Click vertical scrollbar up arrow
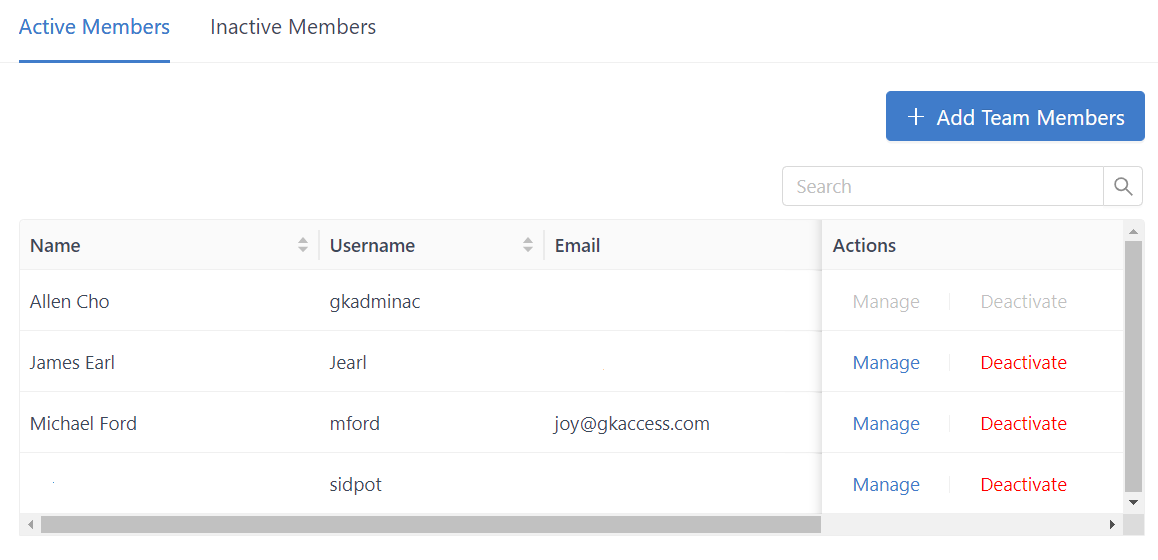Image resolution: width=1158 pixels, height=560 pixels. click(x=1133, y=232)
